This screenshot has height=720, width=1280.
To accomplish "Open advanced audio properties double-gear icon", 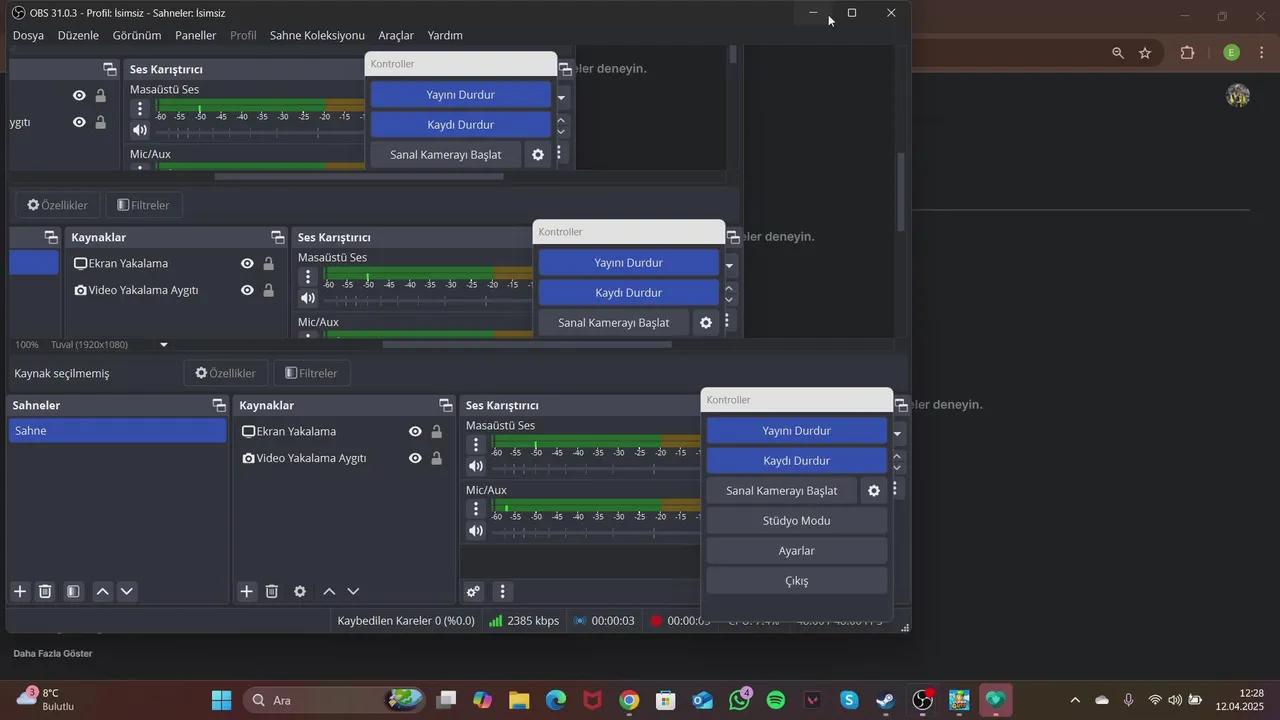I will [x=474, y=591].
